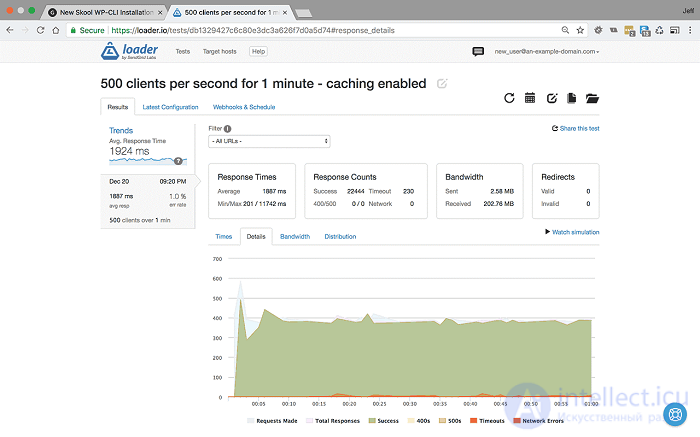Click the browser forward arrow

[x=25, y=30]
